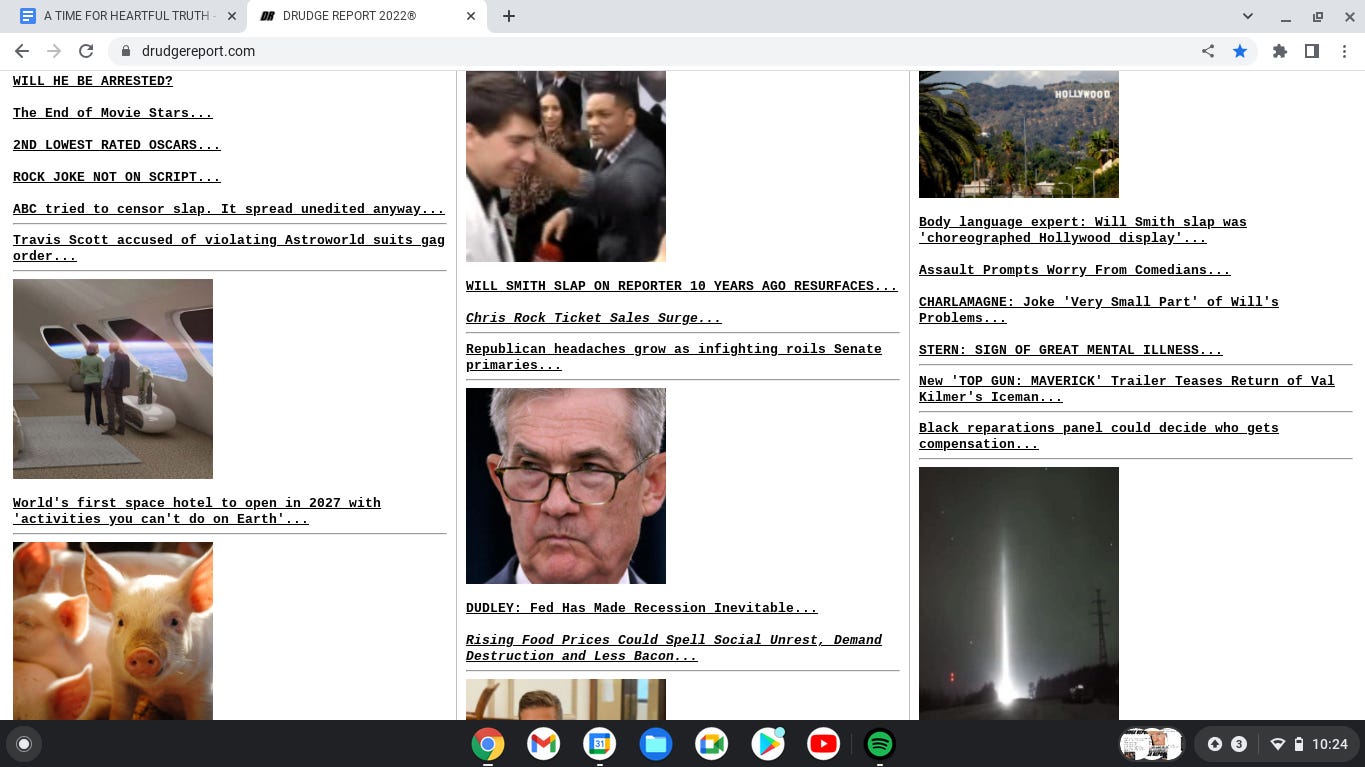Open a new tab with plus button
This screenshot has height=767, width=1365.
(x=509, y=16)
